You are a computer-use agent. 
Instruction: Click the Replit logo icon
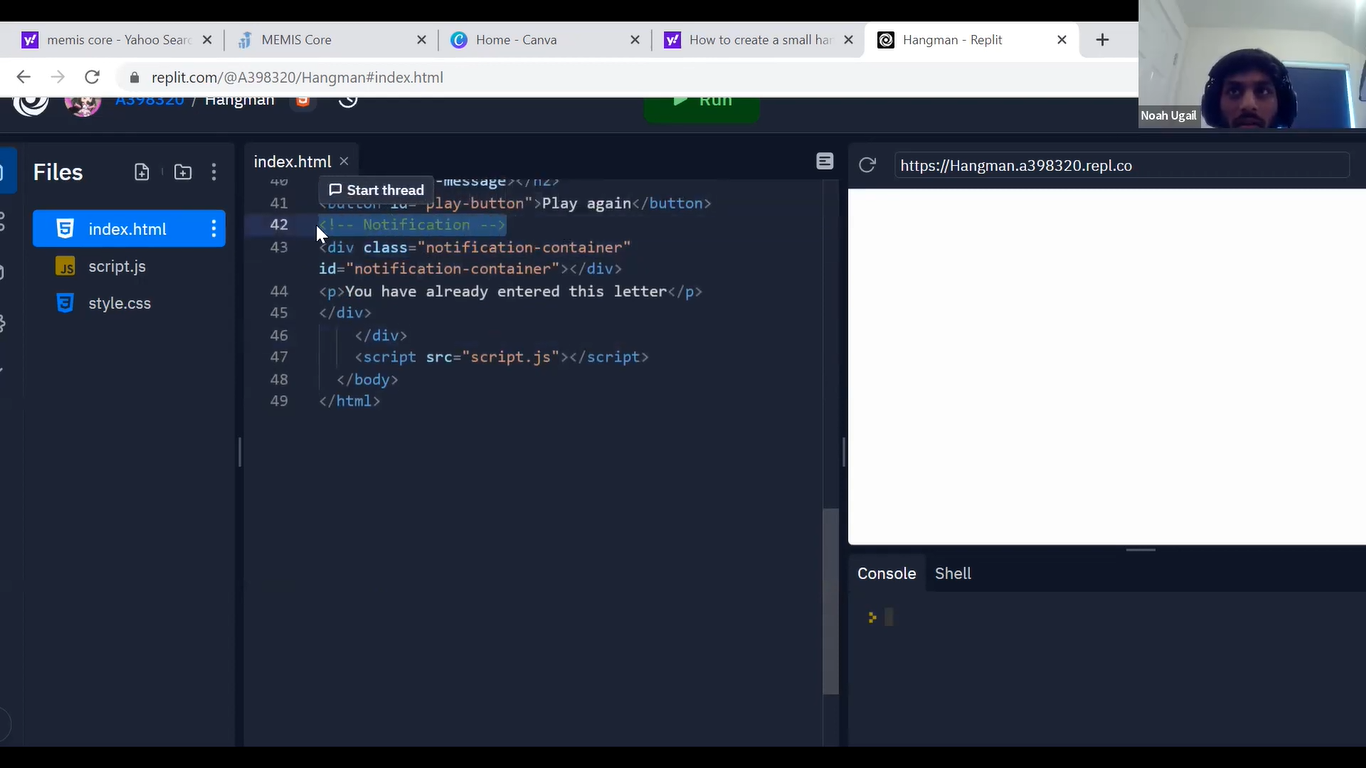pyautogui.click(x=31, y=103)
